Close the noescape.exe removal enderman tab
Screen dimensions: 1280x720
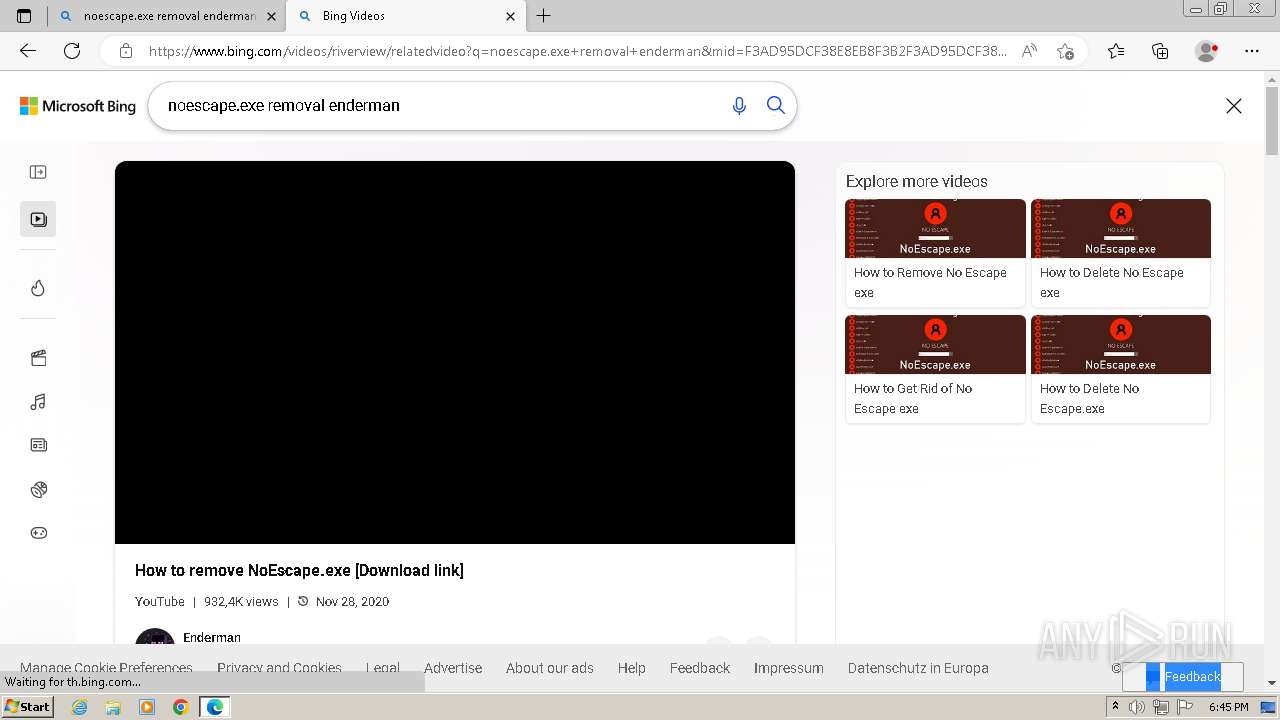tap(271, 16)
